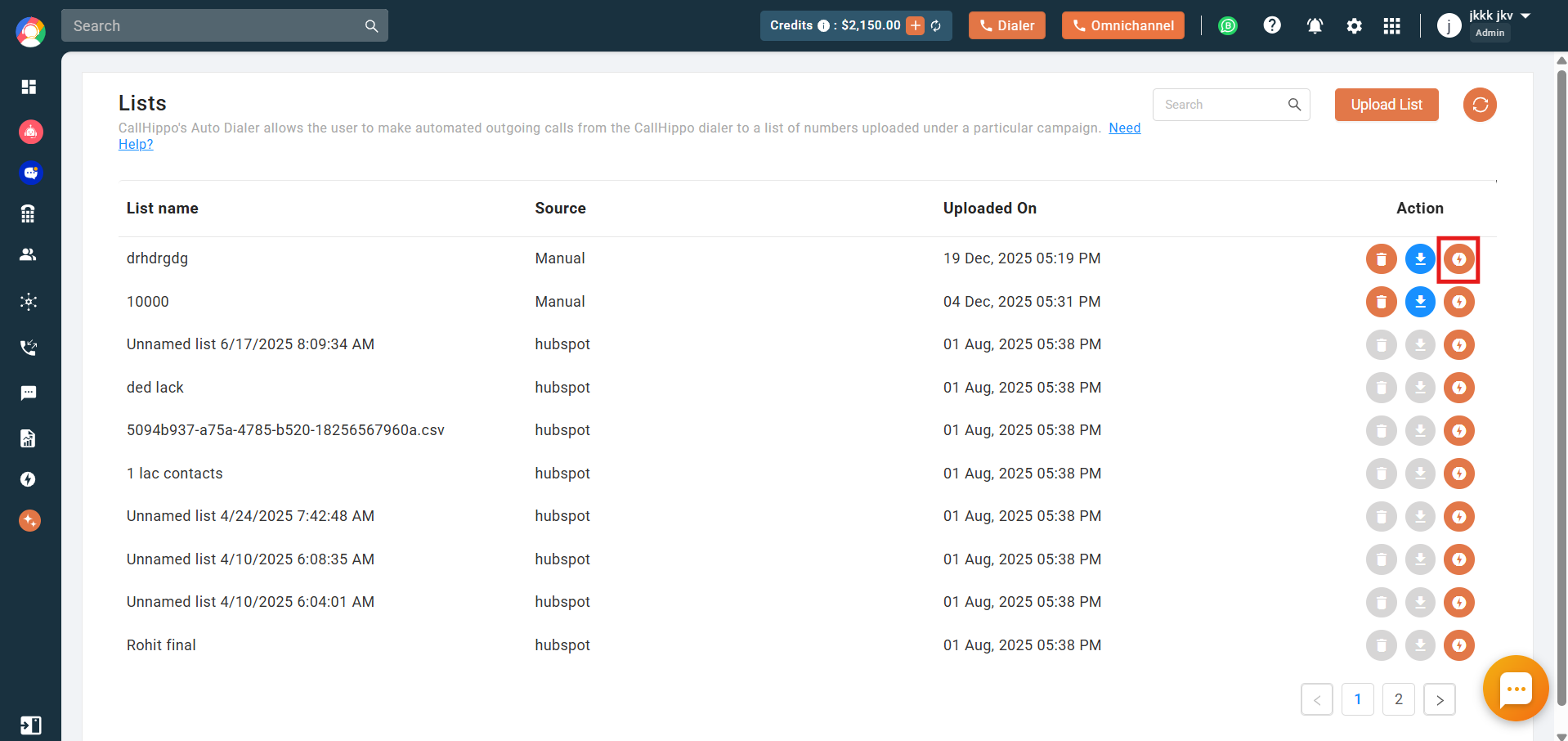Click the previous page arrow

(x=1317, y=699)
